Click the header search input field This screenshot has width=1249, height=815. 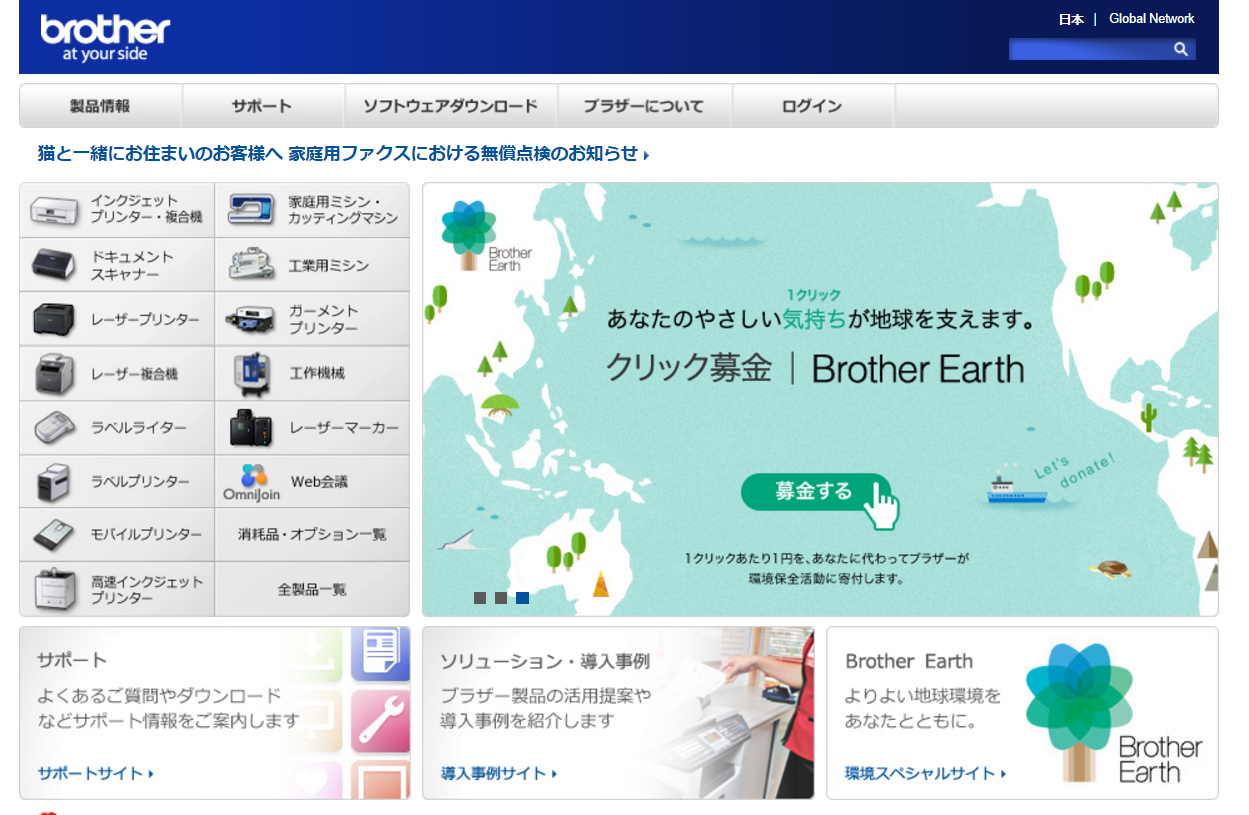(1091, 49)
